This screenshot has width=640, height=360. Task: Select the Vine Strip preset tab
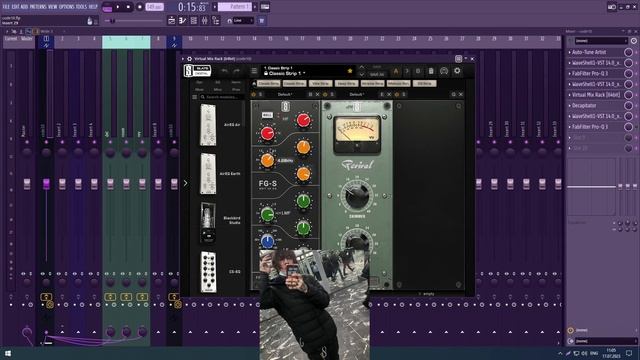coord(320,83)
